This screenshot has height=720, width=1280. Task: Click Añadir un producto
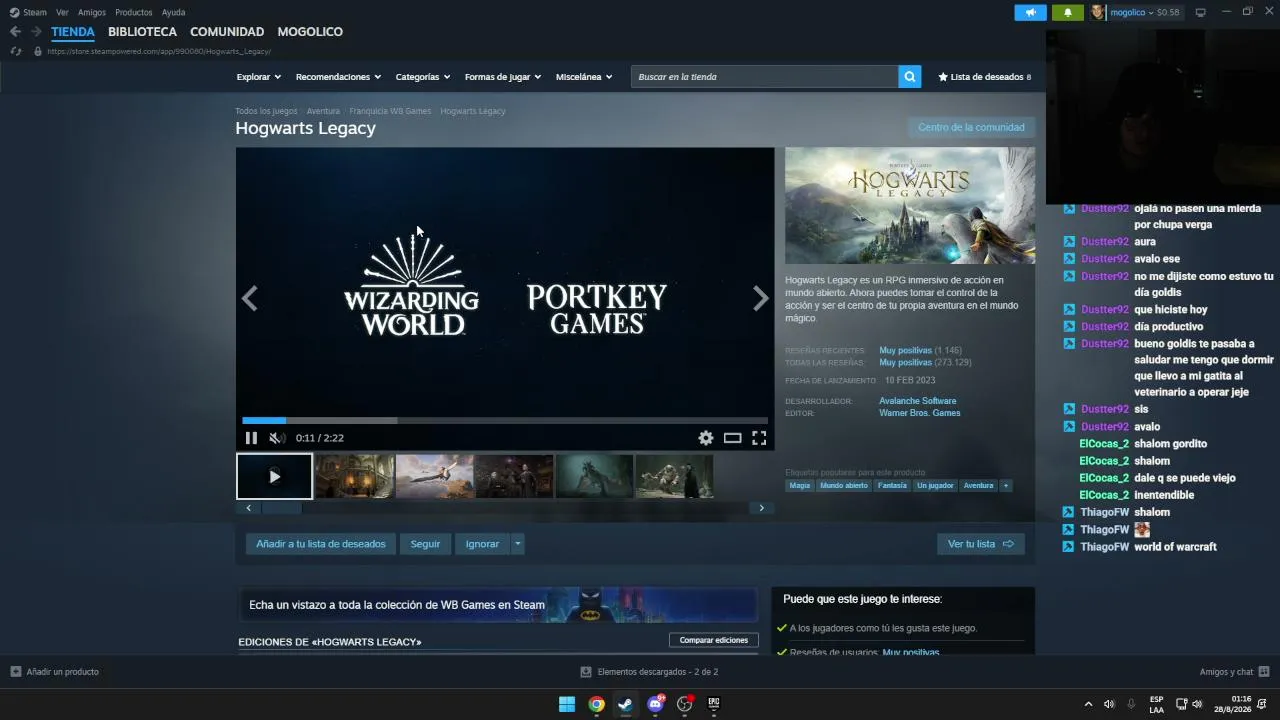point(55,672)
